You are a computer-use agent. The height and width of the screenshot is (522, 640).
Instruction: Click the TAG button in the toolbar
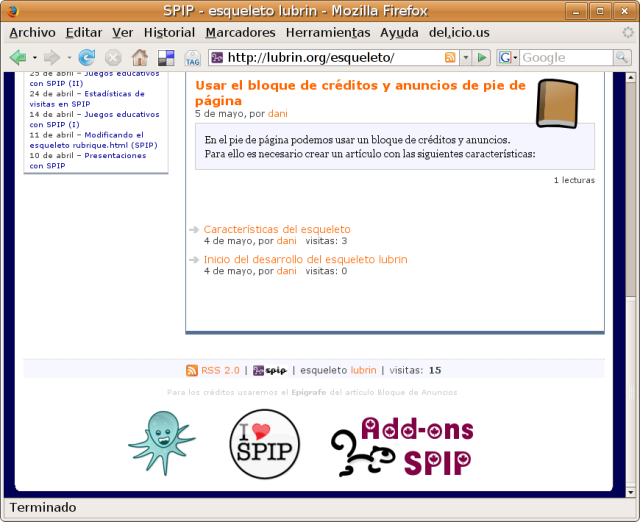click(192, 57)
